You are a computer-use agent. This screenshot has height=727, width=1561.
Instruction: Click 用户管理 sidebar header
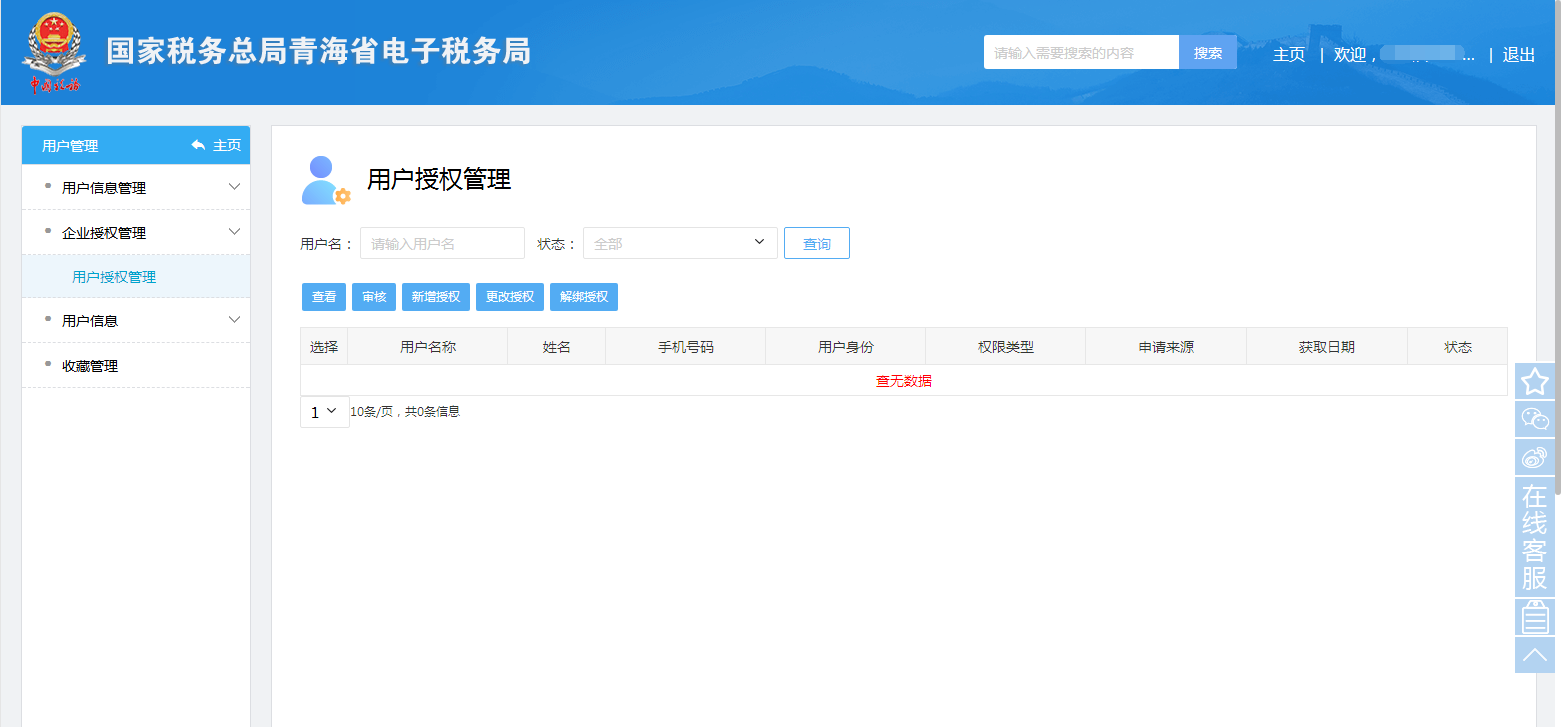[70, 146]
